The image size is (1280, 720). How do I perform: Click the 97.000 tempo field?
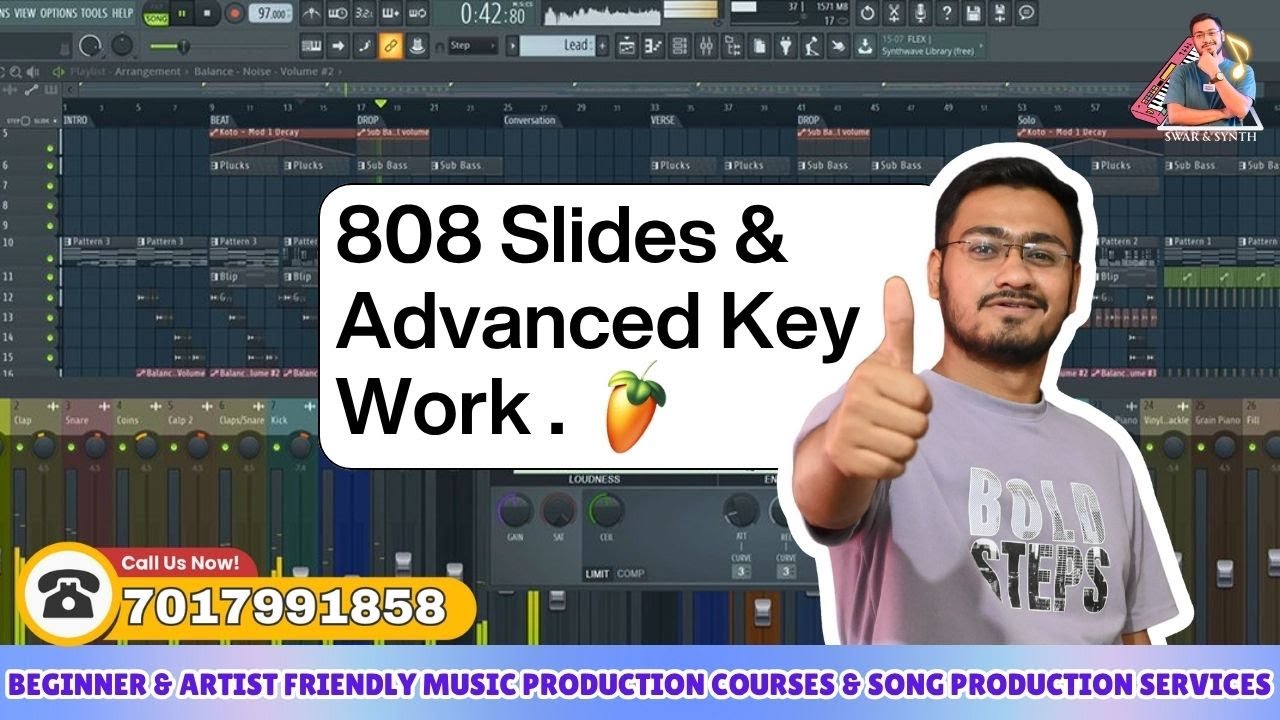(271, 14)
